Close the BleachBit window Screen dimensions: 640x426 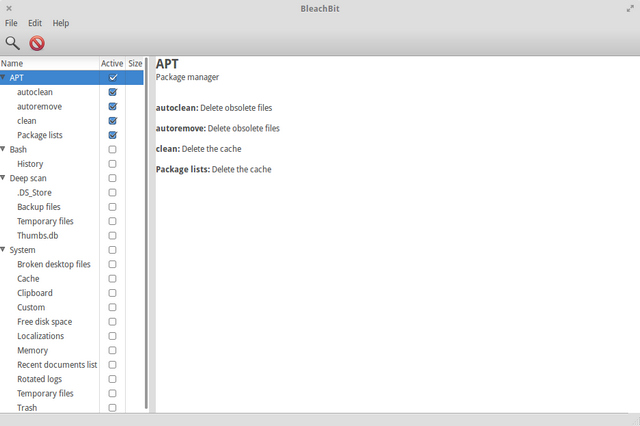9,8
